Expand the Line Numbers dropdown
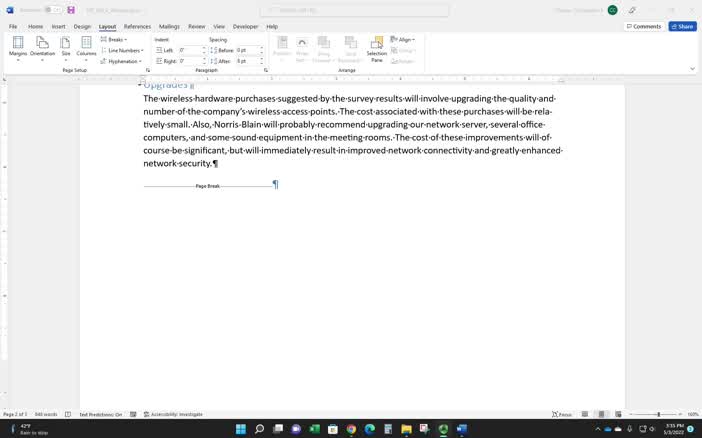702x438 pixels. tap(124, 50)
